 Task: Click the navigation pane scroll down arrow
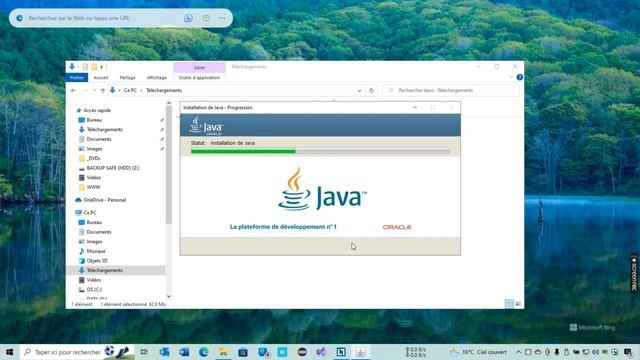169,296
